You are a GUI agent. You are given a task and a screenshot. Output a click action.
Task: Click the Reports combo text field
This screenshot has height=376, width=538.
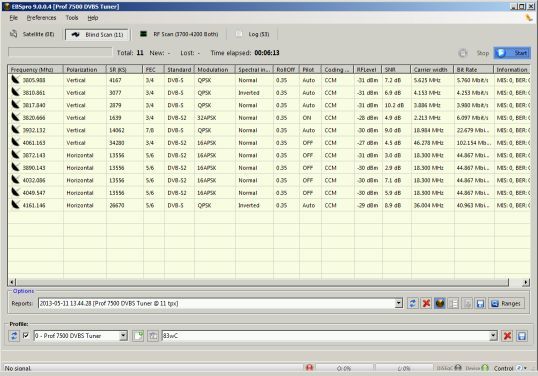(216, 303)
